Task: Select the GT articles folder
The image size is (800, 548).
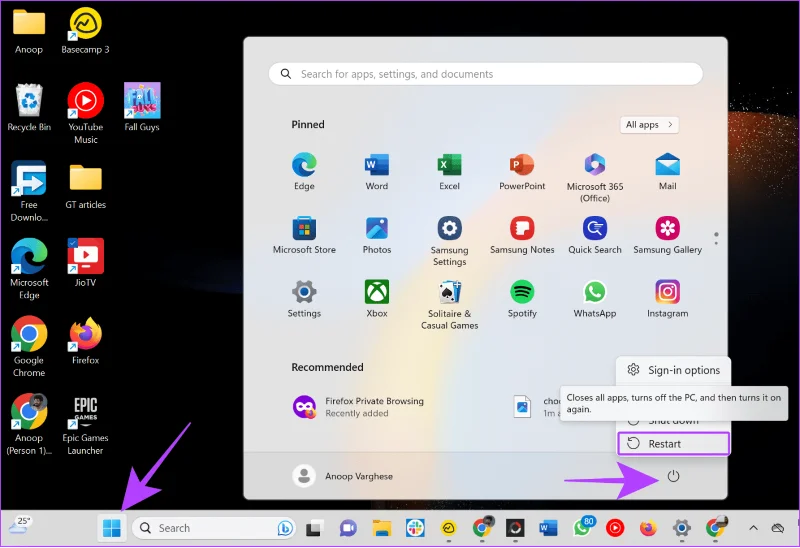Action: pos(85,186)
